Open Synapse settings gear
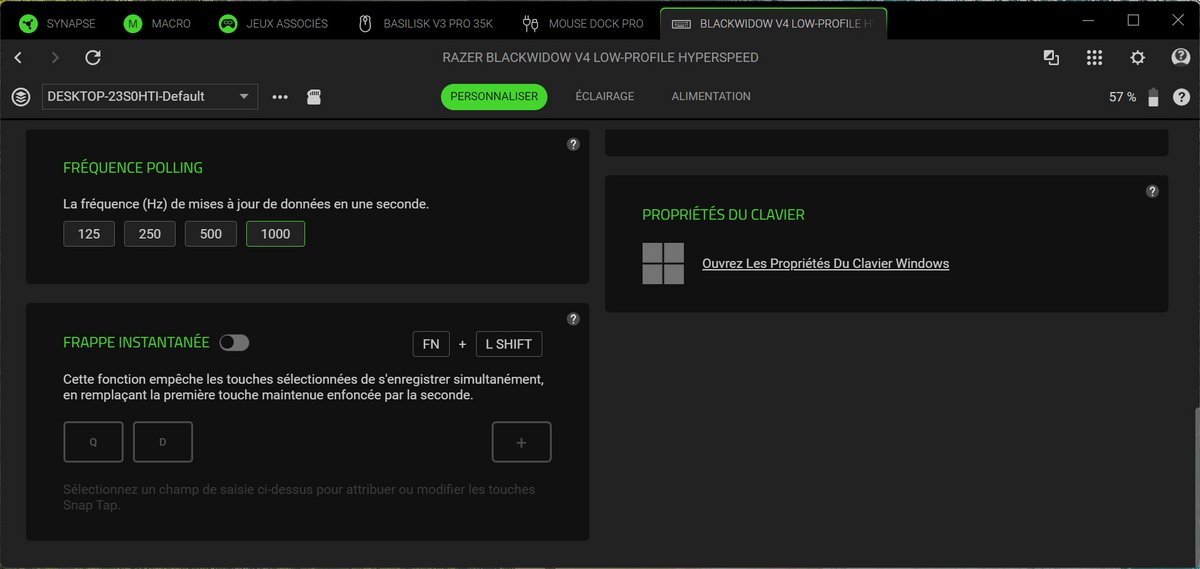 pos(1137,58)
